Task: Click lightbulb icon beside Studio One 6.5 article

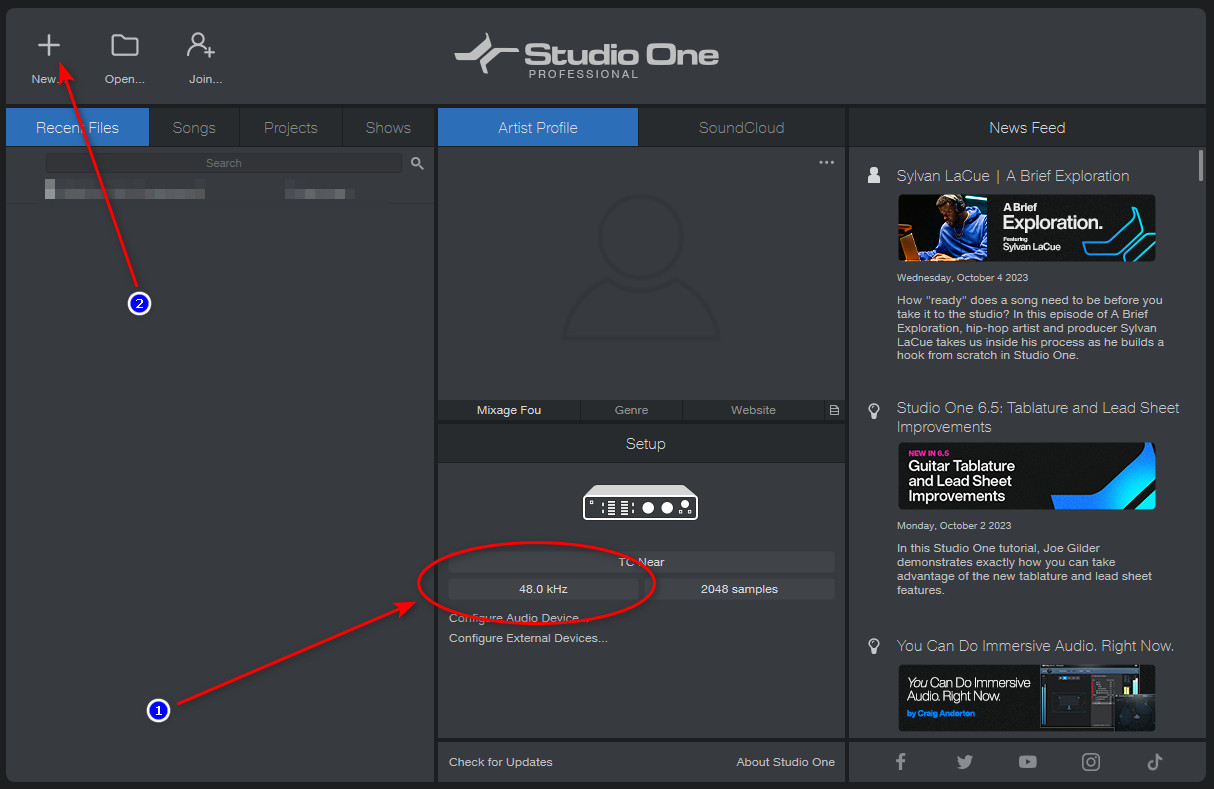Action: 874,410
